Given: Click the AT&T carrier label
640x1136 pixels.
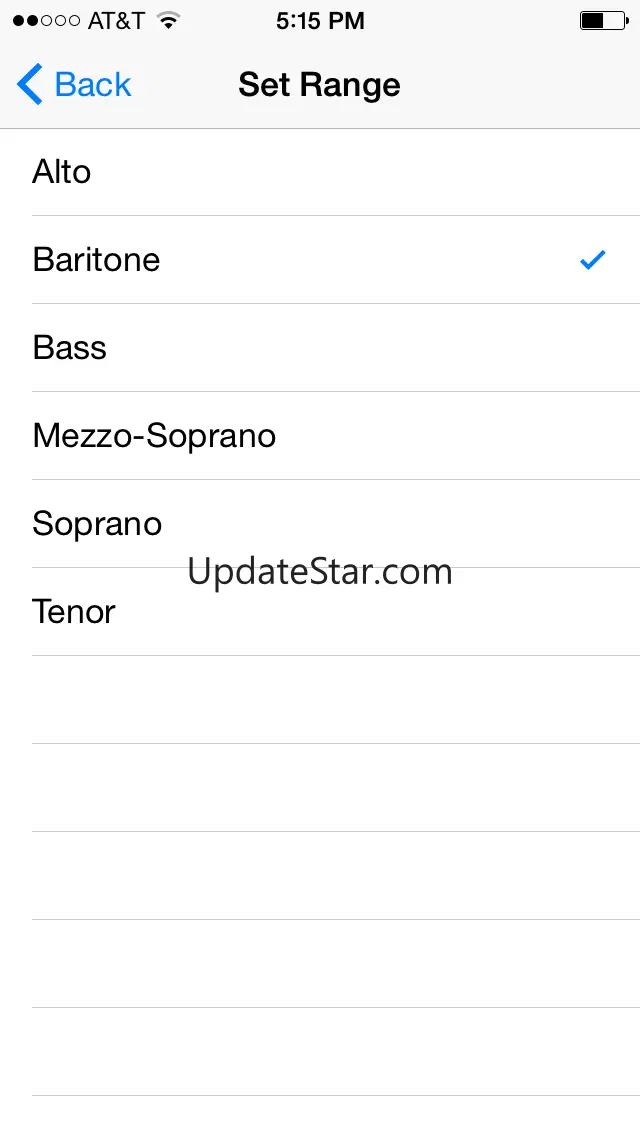Looking at the screenshot, I should coord(116,21).
